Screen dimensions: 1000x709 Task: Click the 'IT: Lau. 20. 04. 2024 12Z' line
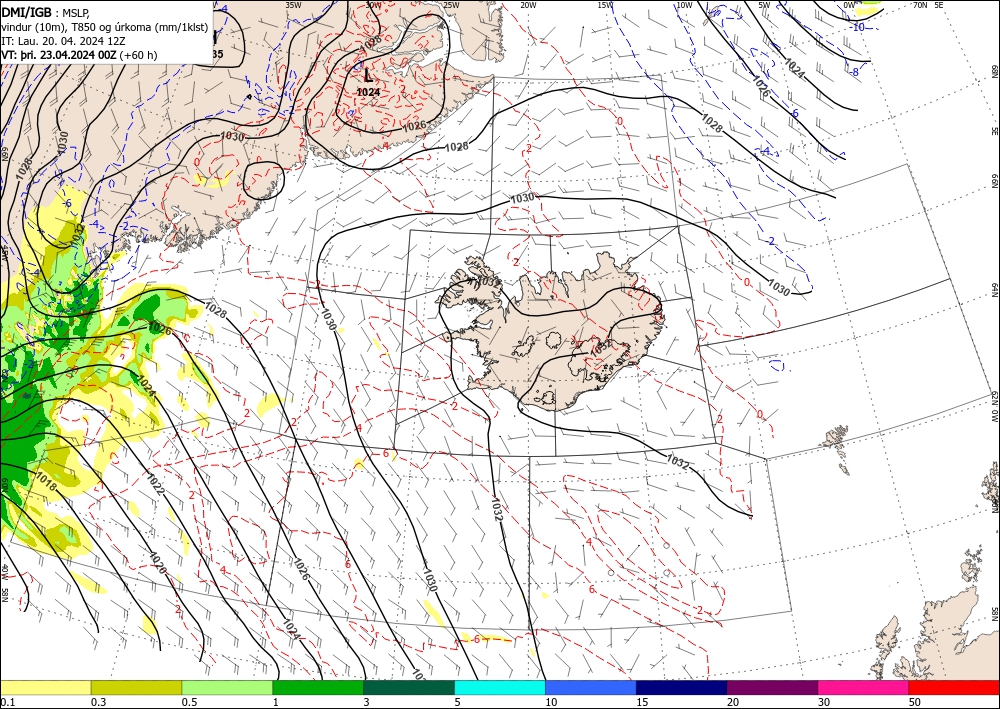[63, 41]
